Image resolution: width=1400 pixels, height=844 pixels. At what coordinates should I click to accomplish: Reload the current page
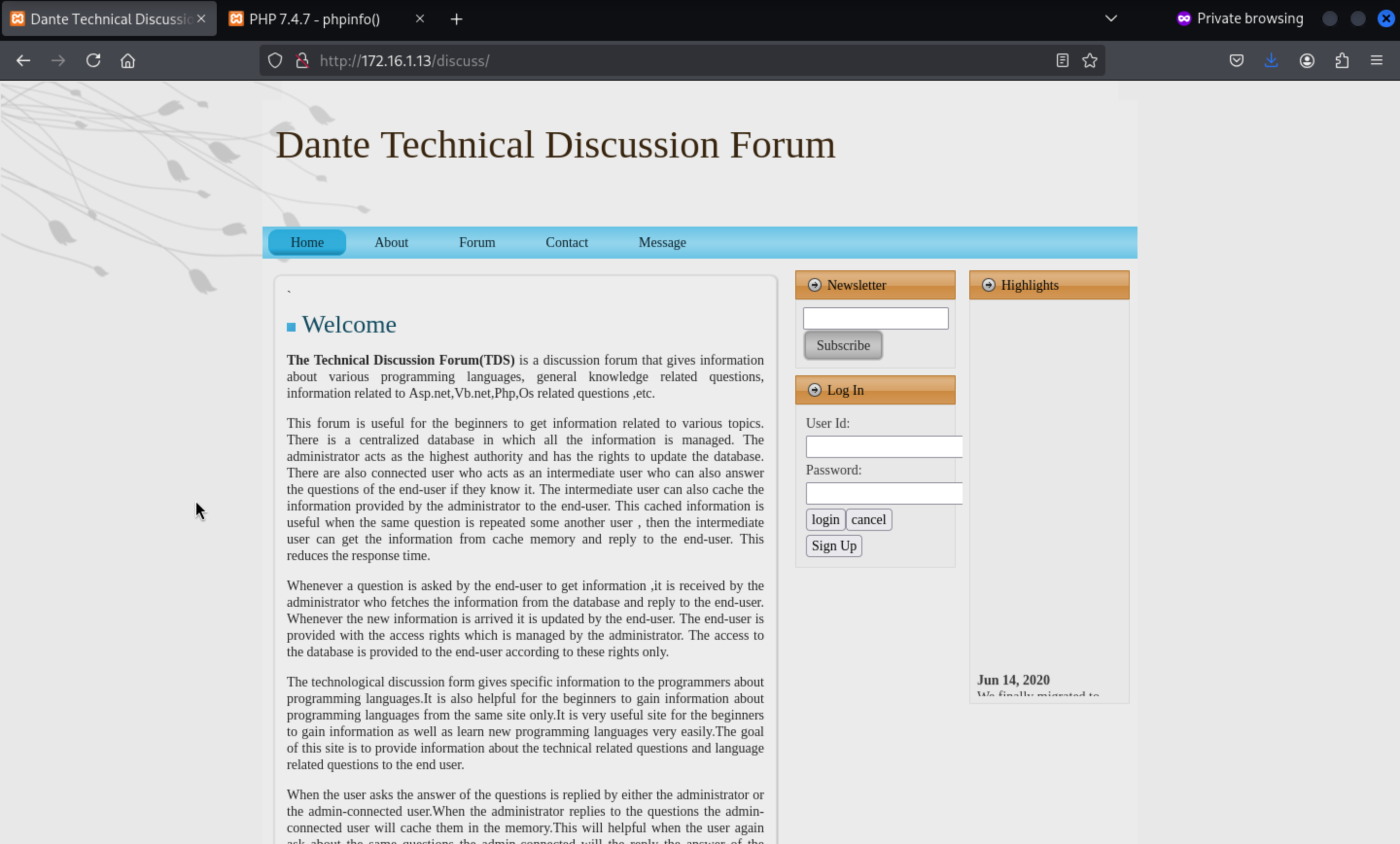[93, 60]
